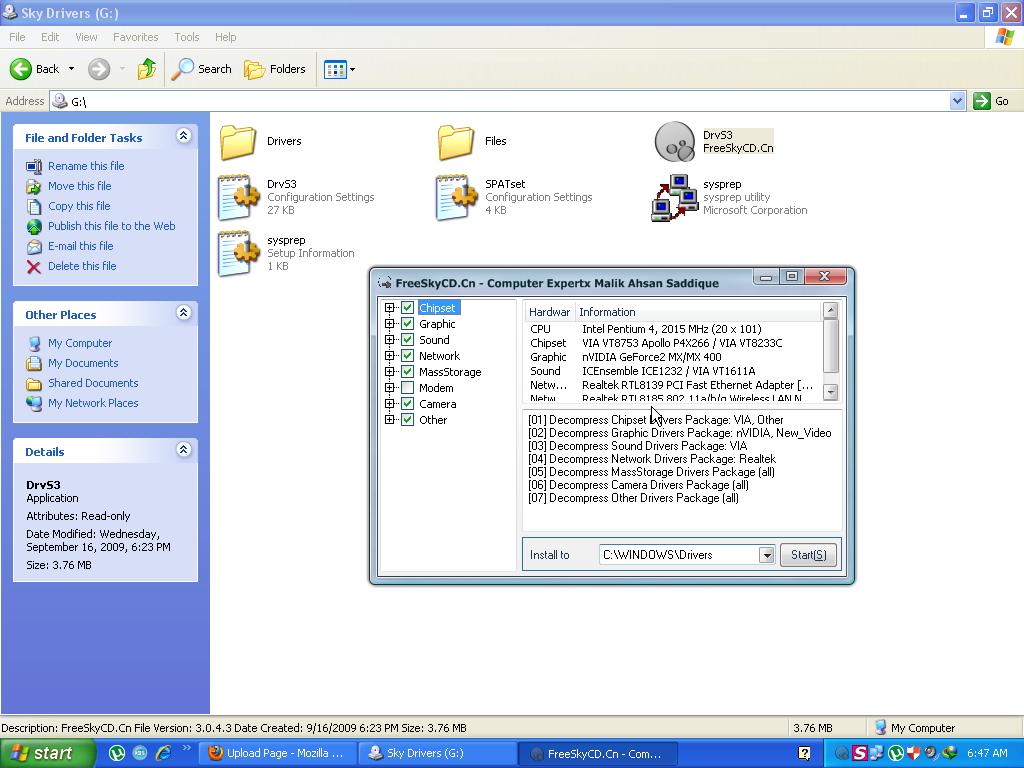Enable the Modem driver checkbox

tap(407, 388)
